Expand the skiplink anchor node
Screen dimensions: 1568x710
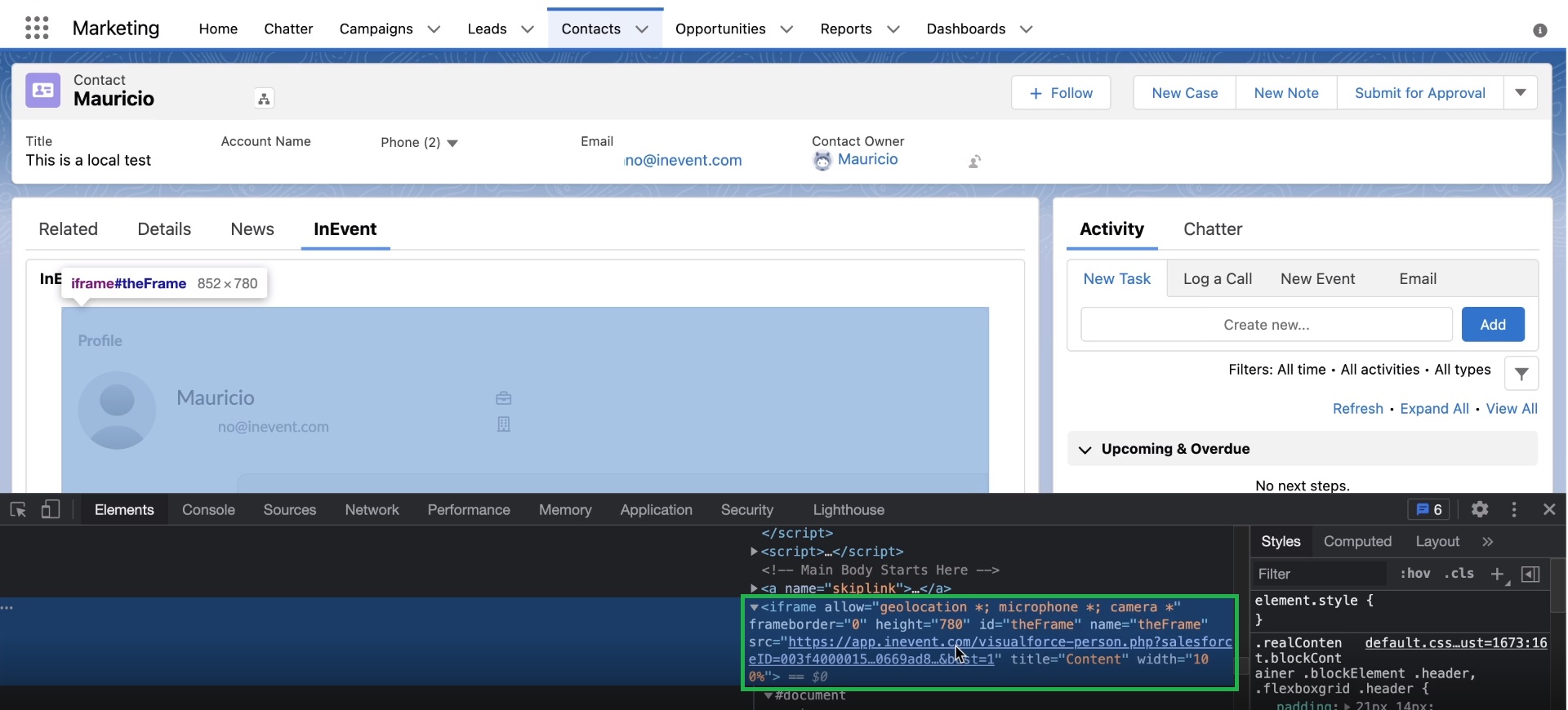click(x=754, y=588)
